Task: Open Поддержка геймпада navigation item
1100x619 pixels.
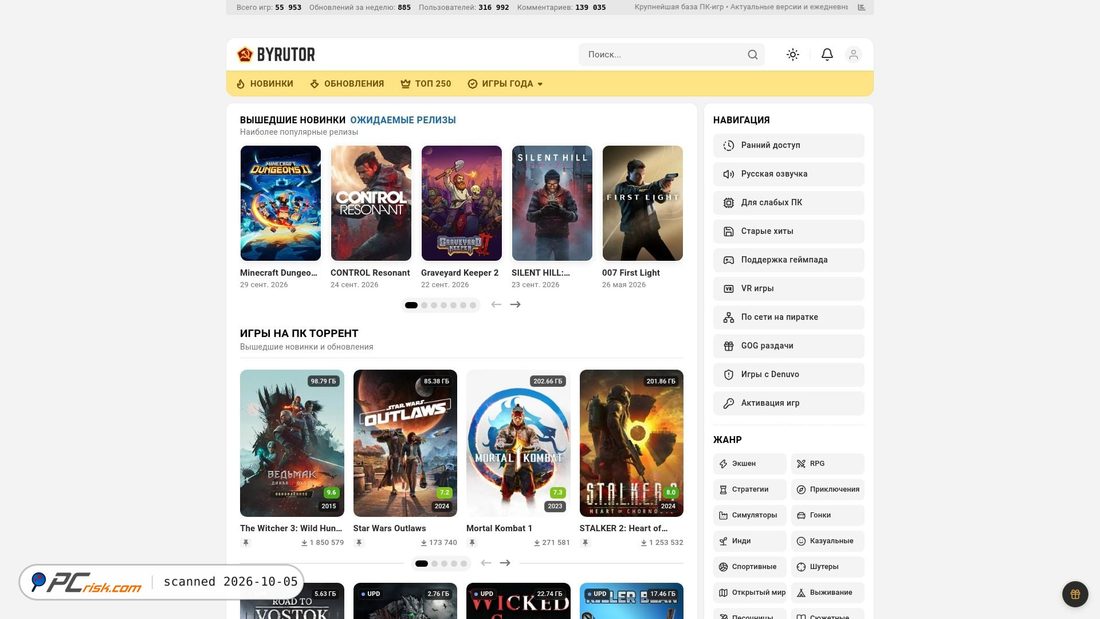Action: coord(789,260)
